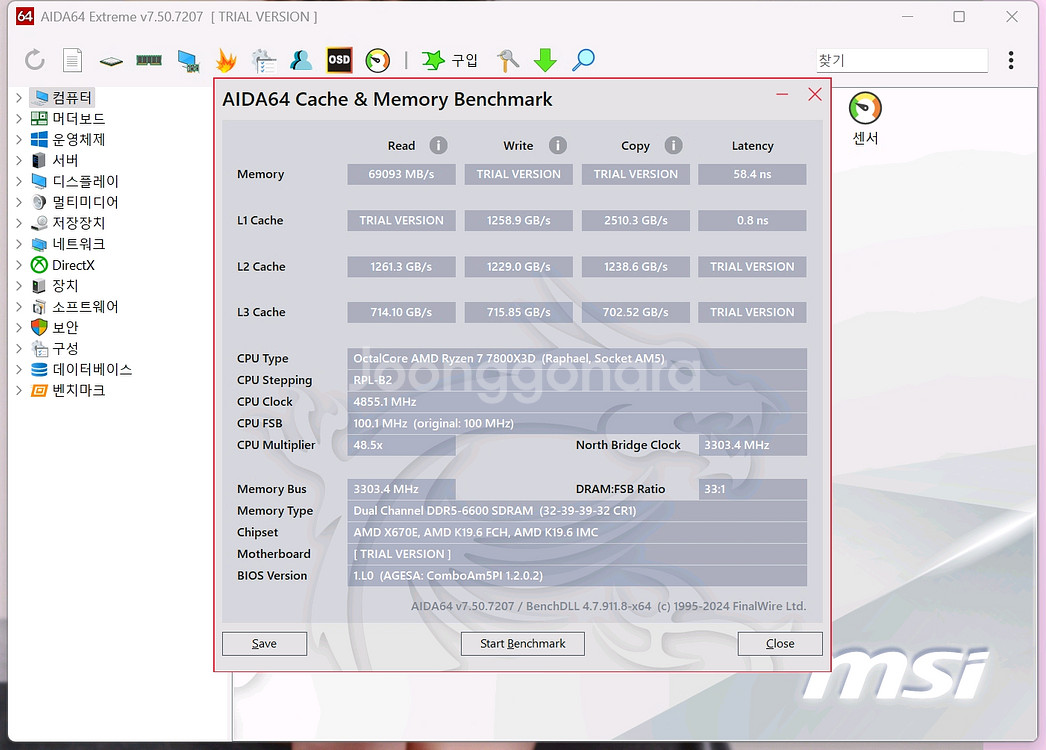Screen dimensions: 1046x750
Task: Launch the flame System Stability Test icon
Action: pyautogui.click(x=226, y=60)
